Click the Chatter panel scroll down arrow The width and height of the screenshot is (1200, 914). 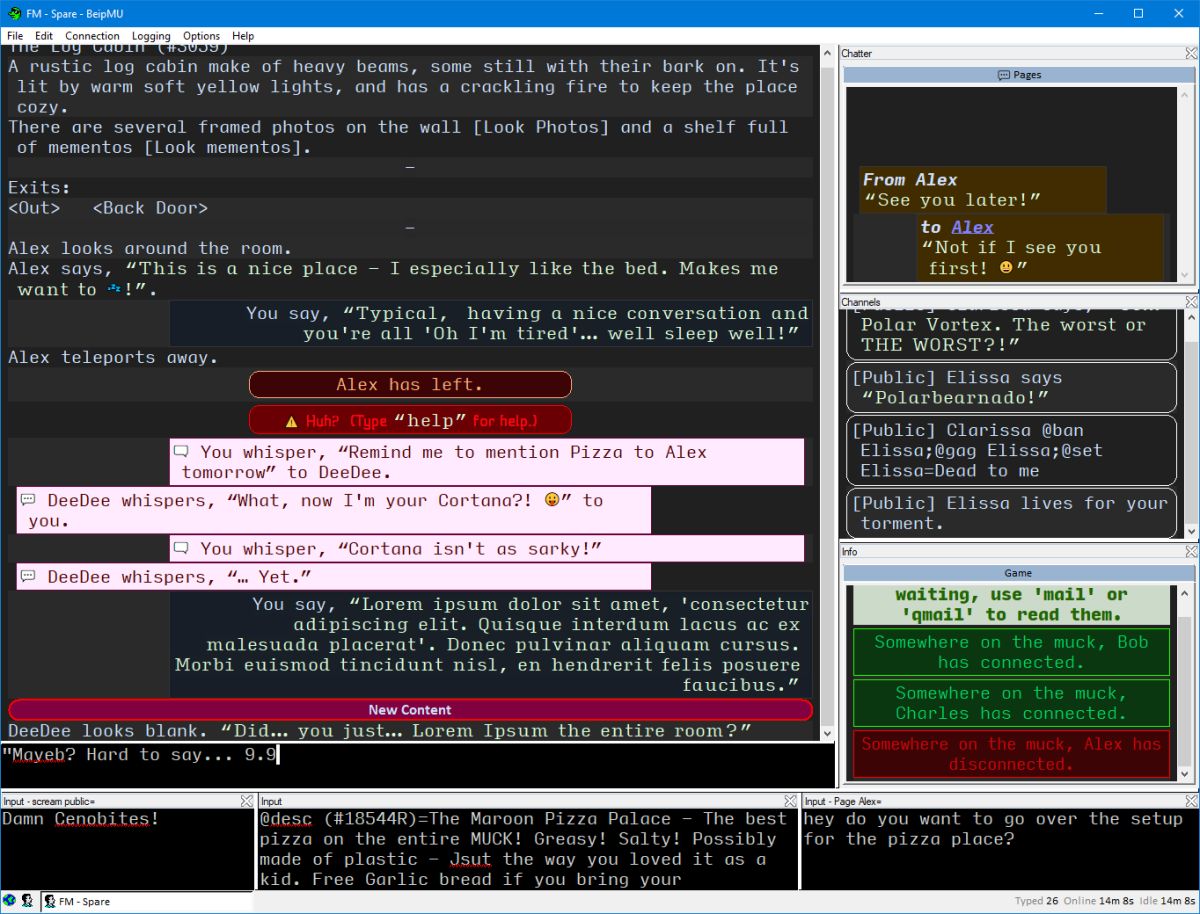1186,276
